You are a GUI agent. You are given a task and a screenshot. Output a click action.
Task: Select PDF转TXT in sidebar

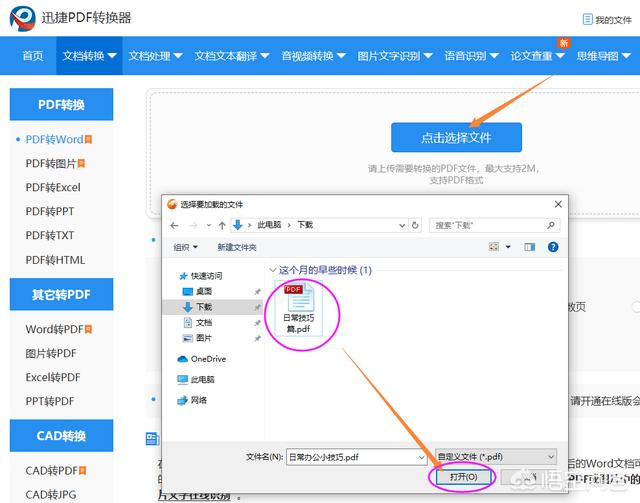tap(50, 236)
